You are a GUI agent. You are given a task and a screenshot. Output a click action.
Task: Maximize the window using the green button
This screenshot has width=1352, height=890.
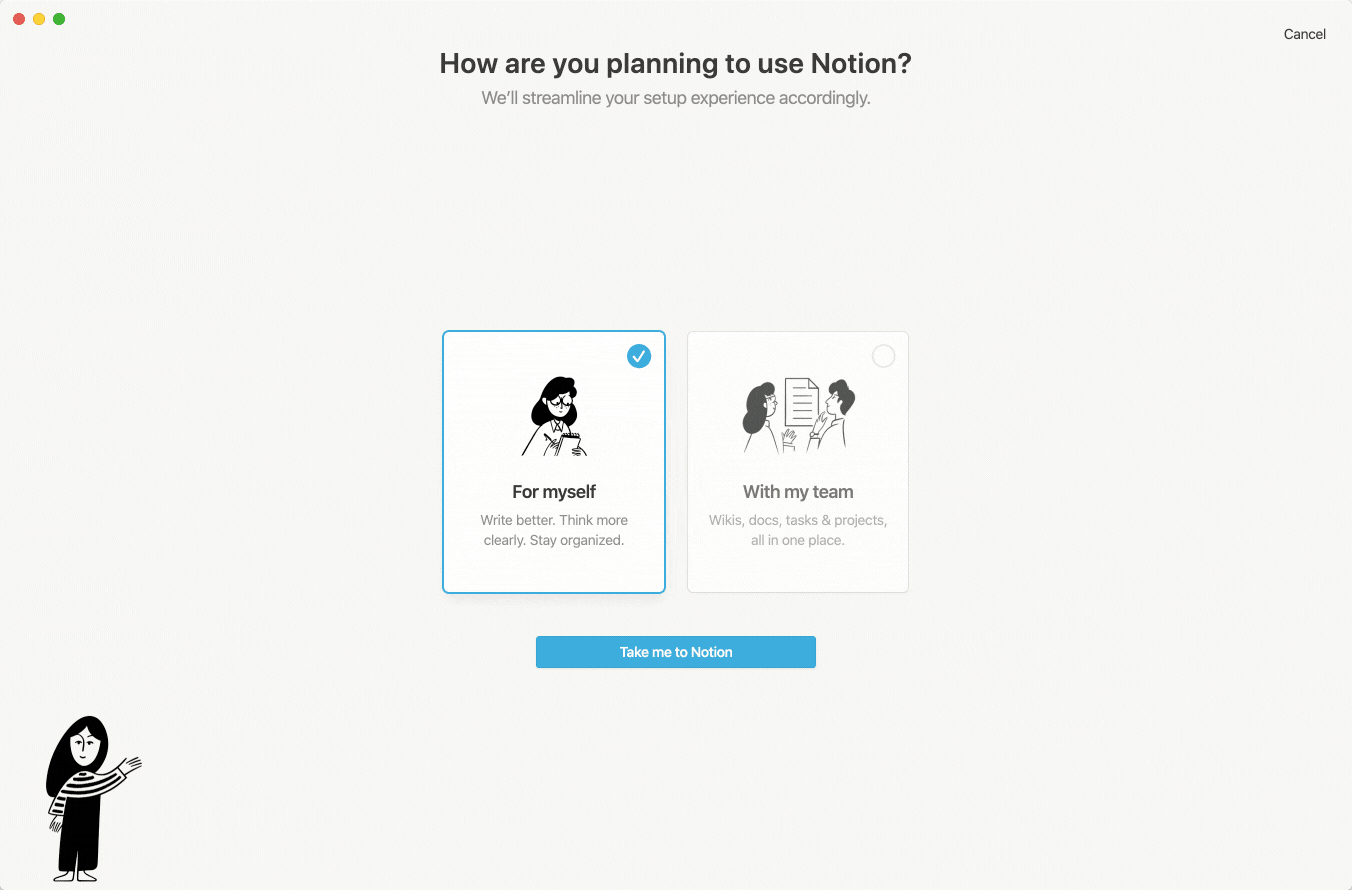tap(59, 19)
